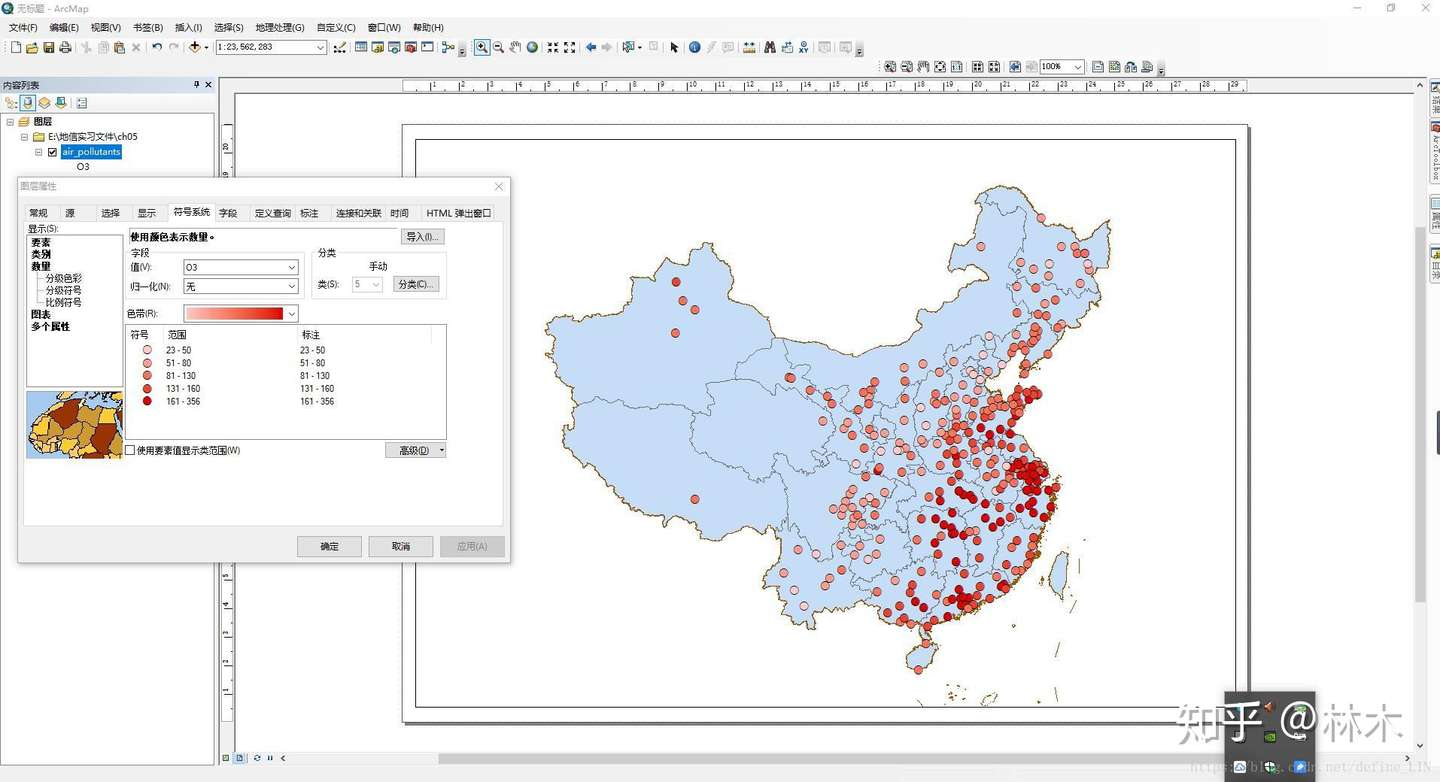Save the map with floppy disk icon
The height and width of the screenshot is (782, 1440).
point(48,47)
